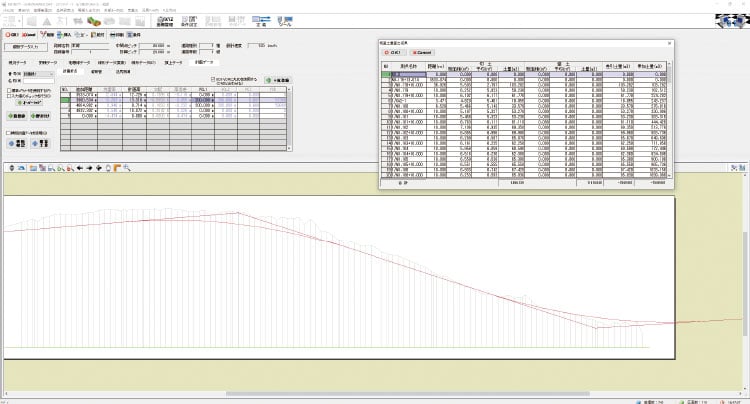Click the green calculation button above the table
The width and height of the screenshot is (750, 404).
pyautogui.click(x=277, y=80)
